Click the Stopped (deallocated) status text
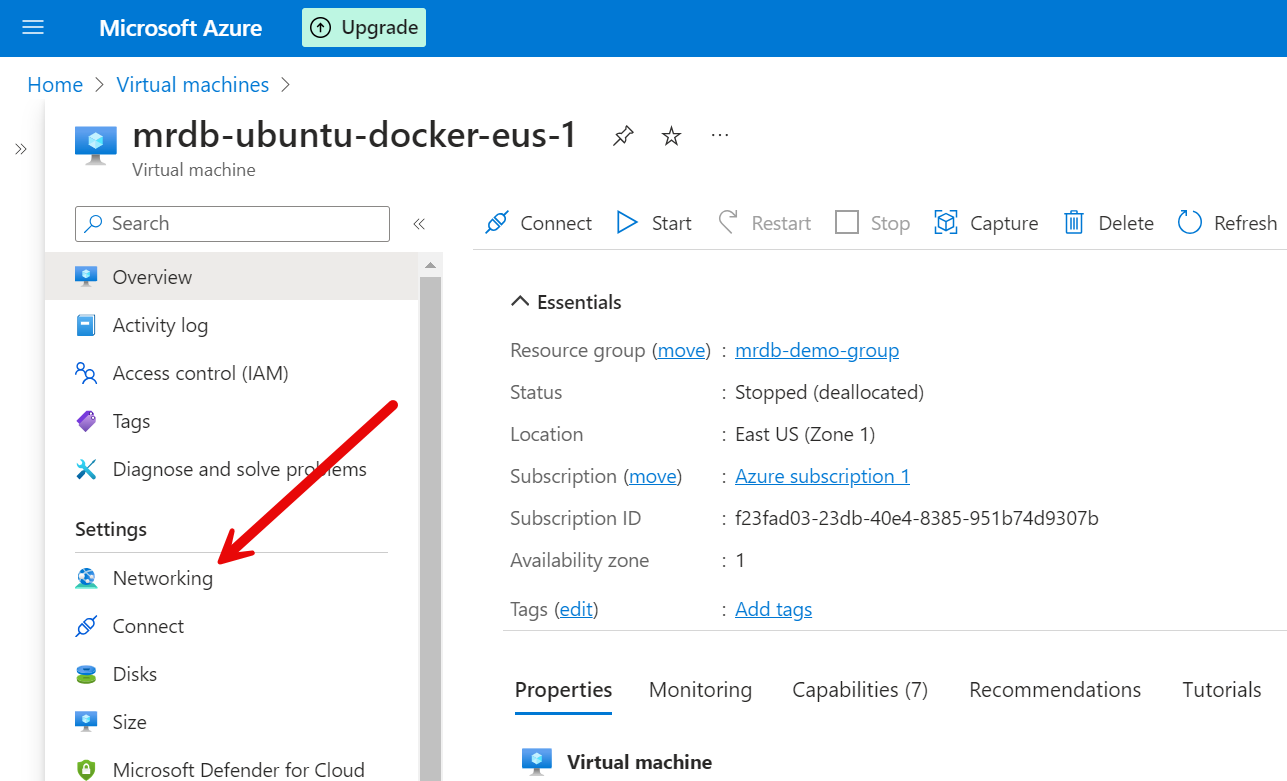Screen dimensions: 1287x781 (x=829, y=392)
